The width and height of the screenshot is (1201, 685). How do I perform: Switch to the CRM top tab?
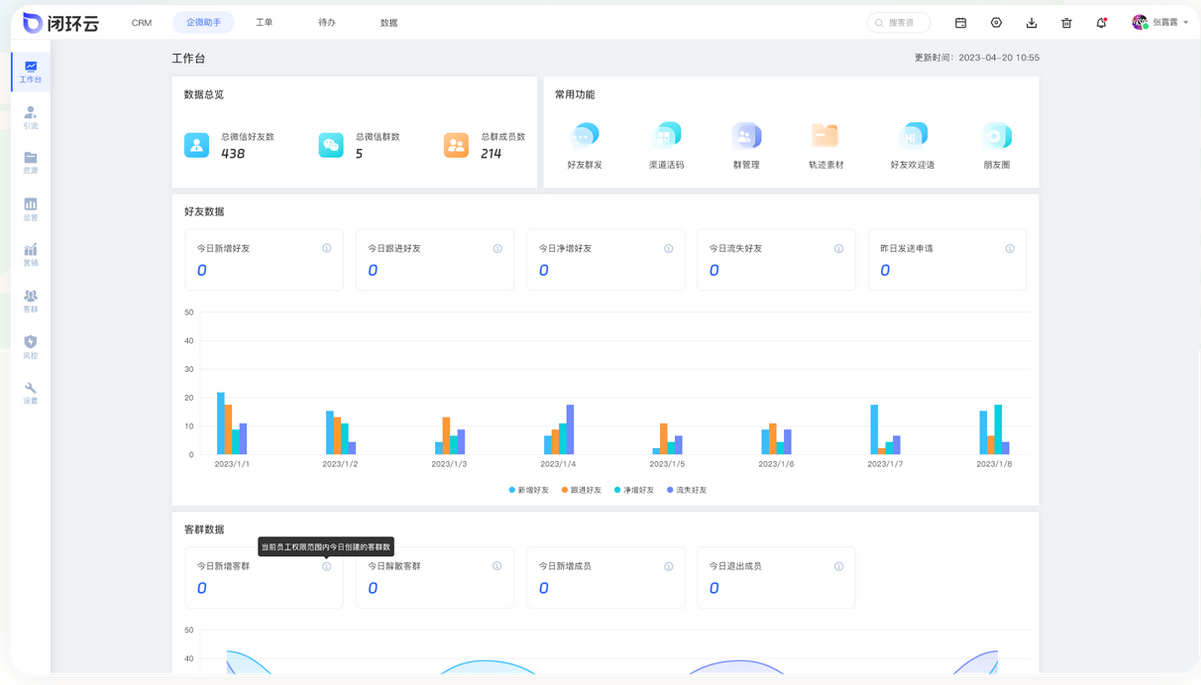(x=142, y=22)
